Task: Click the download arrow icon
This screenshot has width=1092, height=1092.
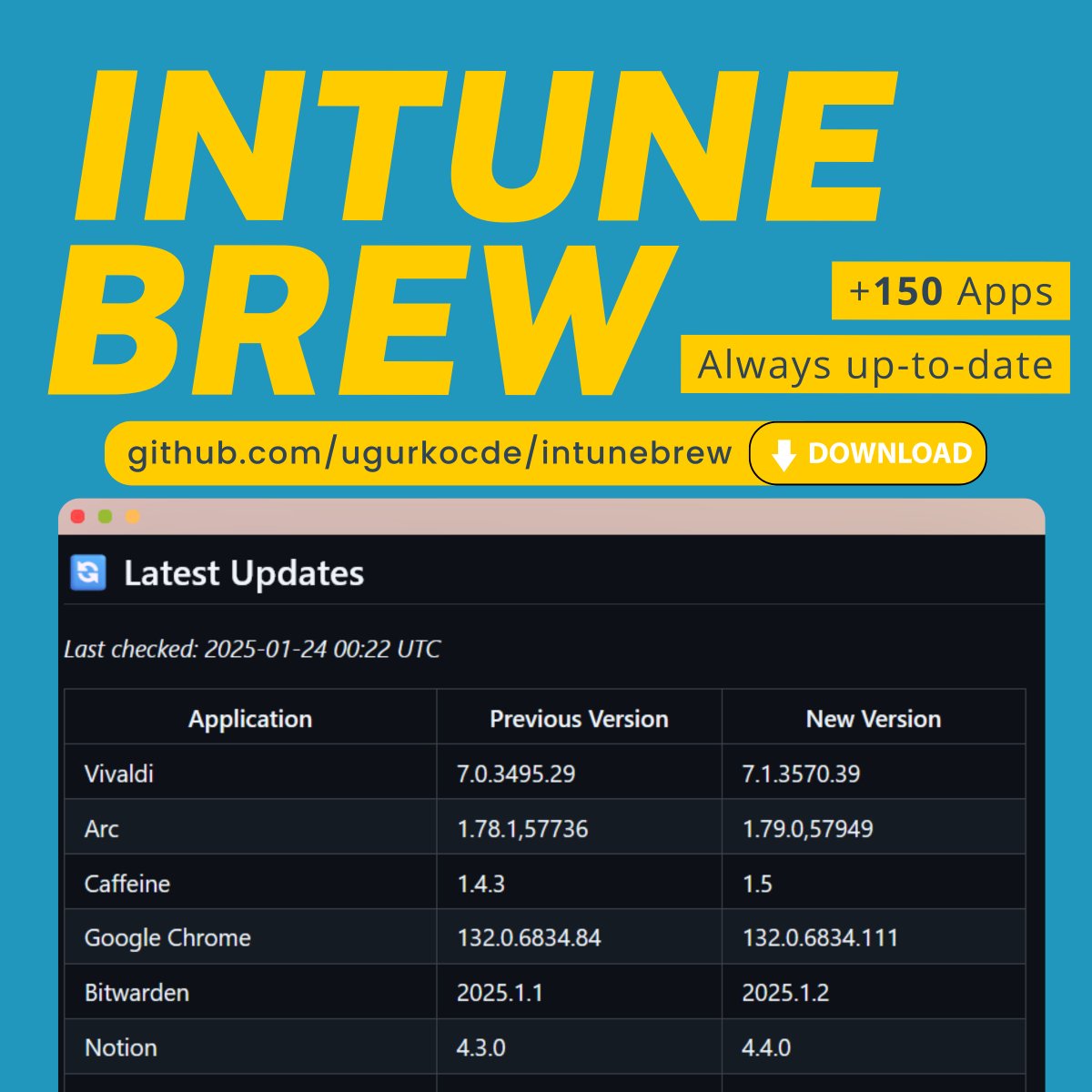Action: [x=784, y=454]
